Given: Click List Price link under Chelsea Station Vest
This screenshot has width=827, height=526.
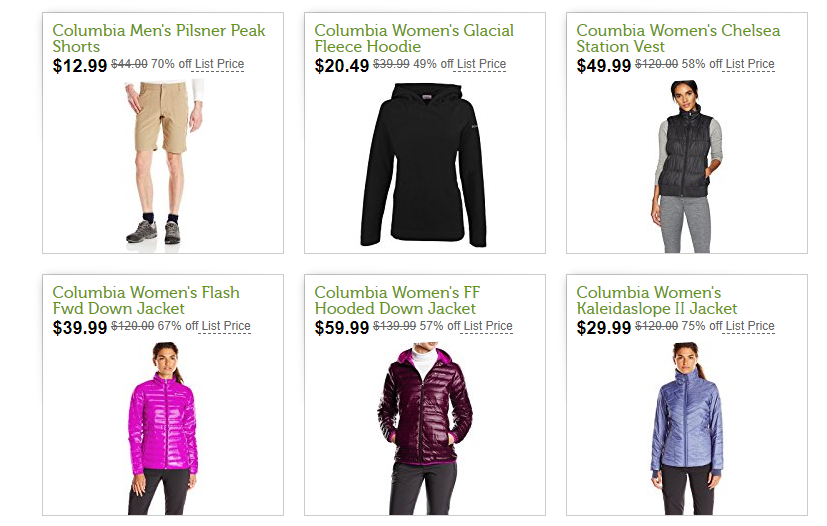Looking at the screenshot, I should pos(750,65).
